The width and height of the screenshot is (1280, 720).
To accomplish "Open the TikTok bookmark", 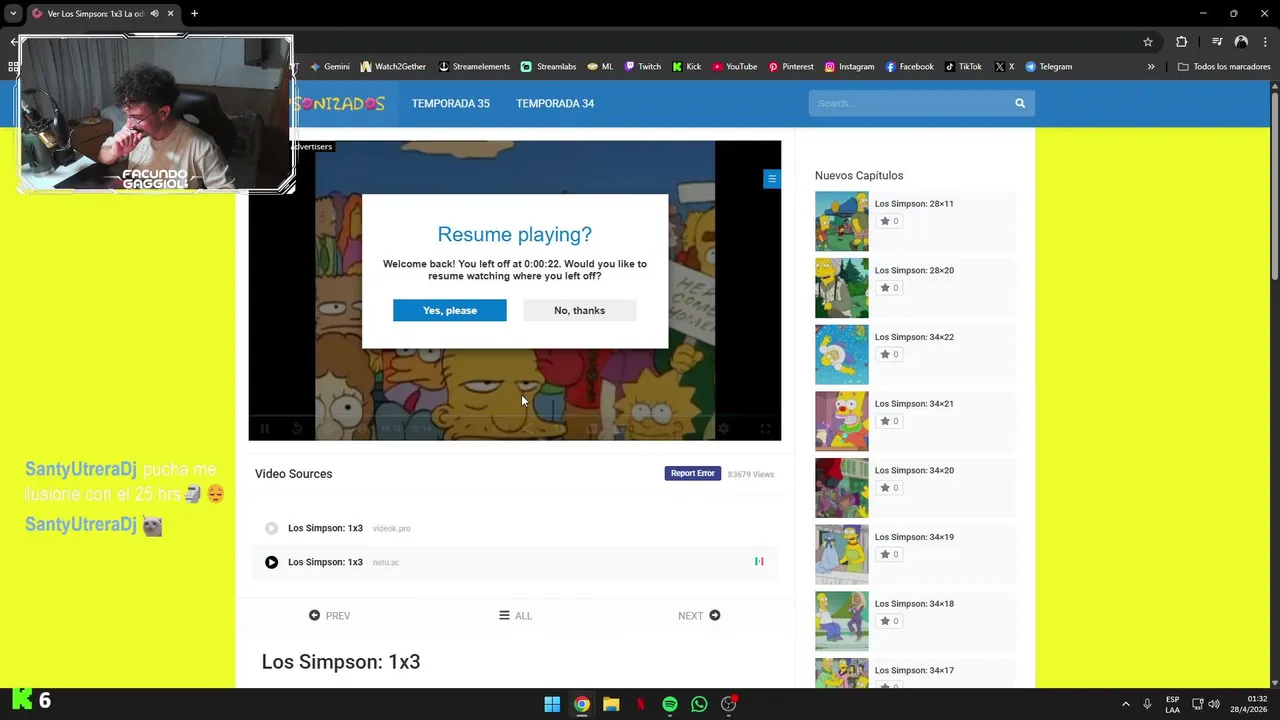I will click(x=963, y=67).
